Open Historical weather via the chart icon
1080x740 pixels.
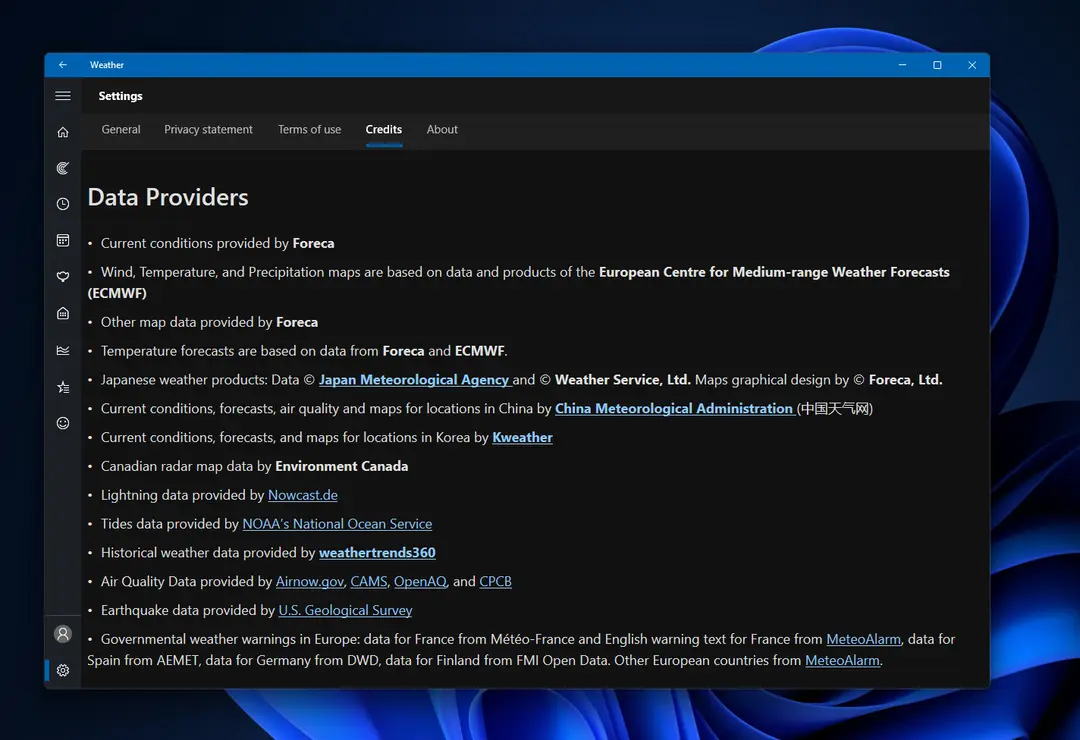coord(63,351)
